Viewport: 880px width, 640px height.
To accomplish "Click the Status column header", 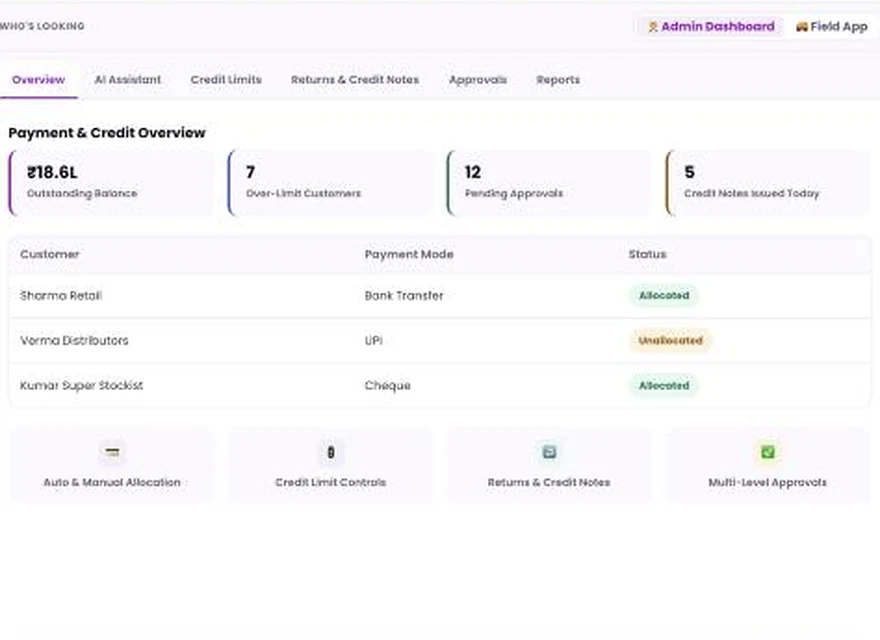I will 648,254.
